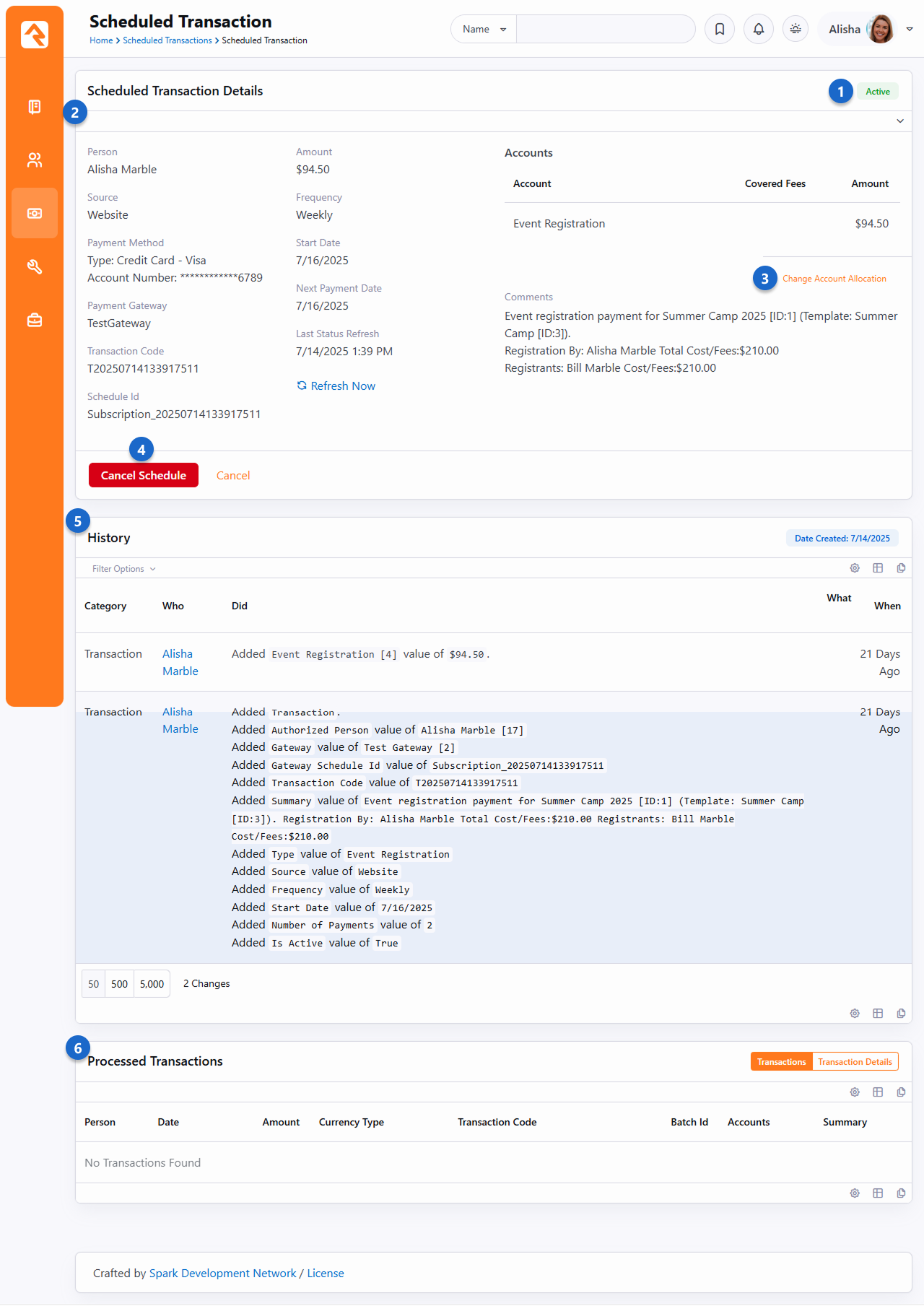Click the Cancel Schedule button
Viewport: 924px width, 1306px height.
144,476
